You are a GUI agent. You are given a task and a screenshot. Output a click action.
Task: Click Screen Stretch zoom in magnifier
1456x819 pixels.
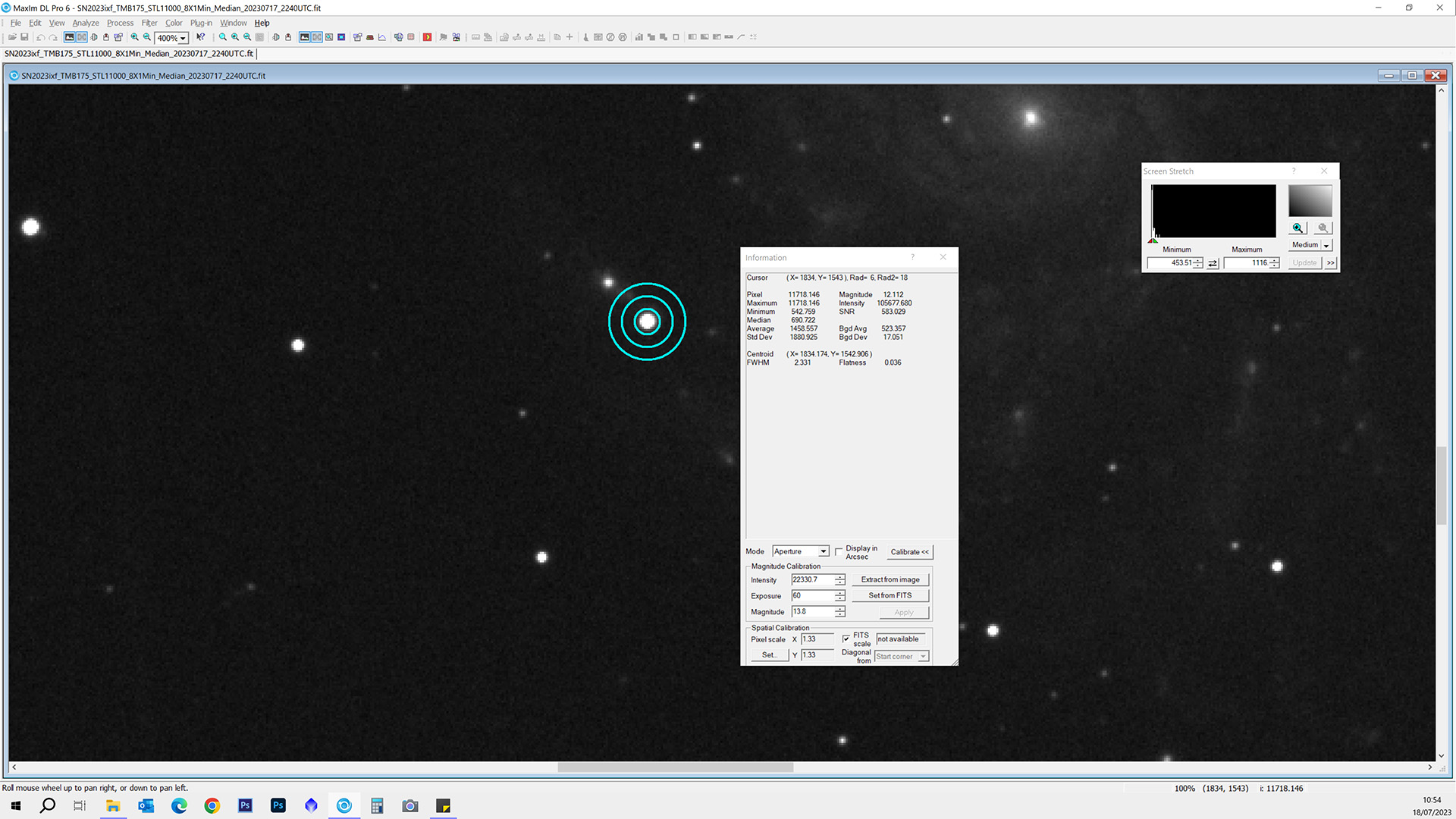1298,228
